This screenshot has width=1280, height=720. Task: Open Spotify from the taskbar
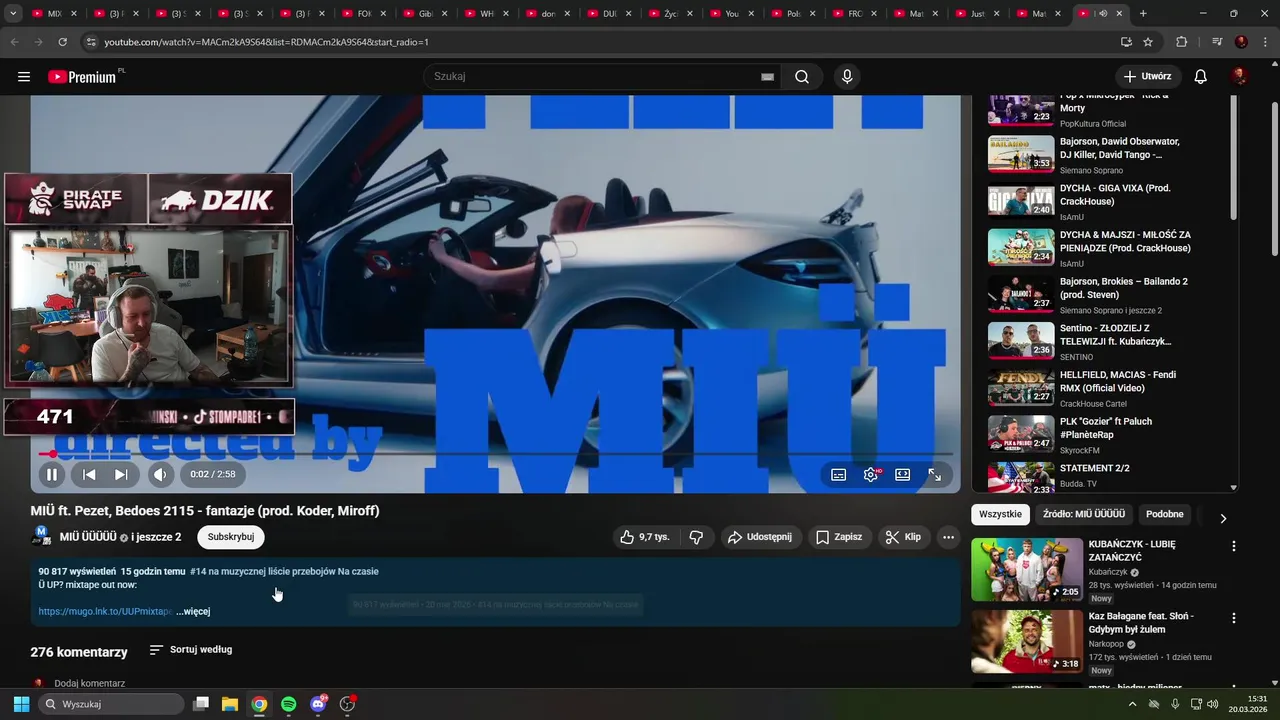click(x=289, y=704)
